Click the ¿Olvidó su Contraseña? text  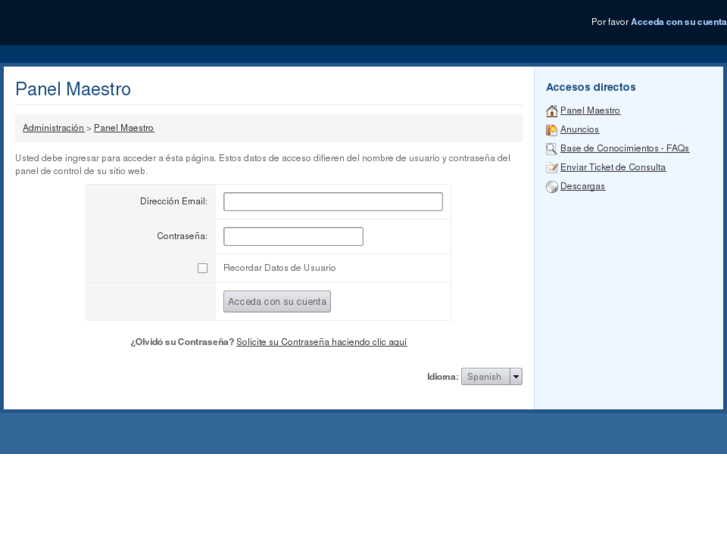182,342
